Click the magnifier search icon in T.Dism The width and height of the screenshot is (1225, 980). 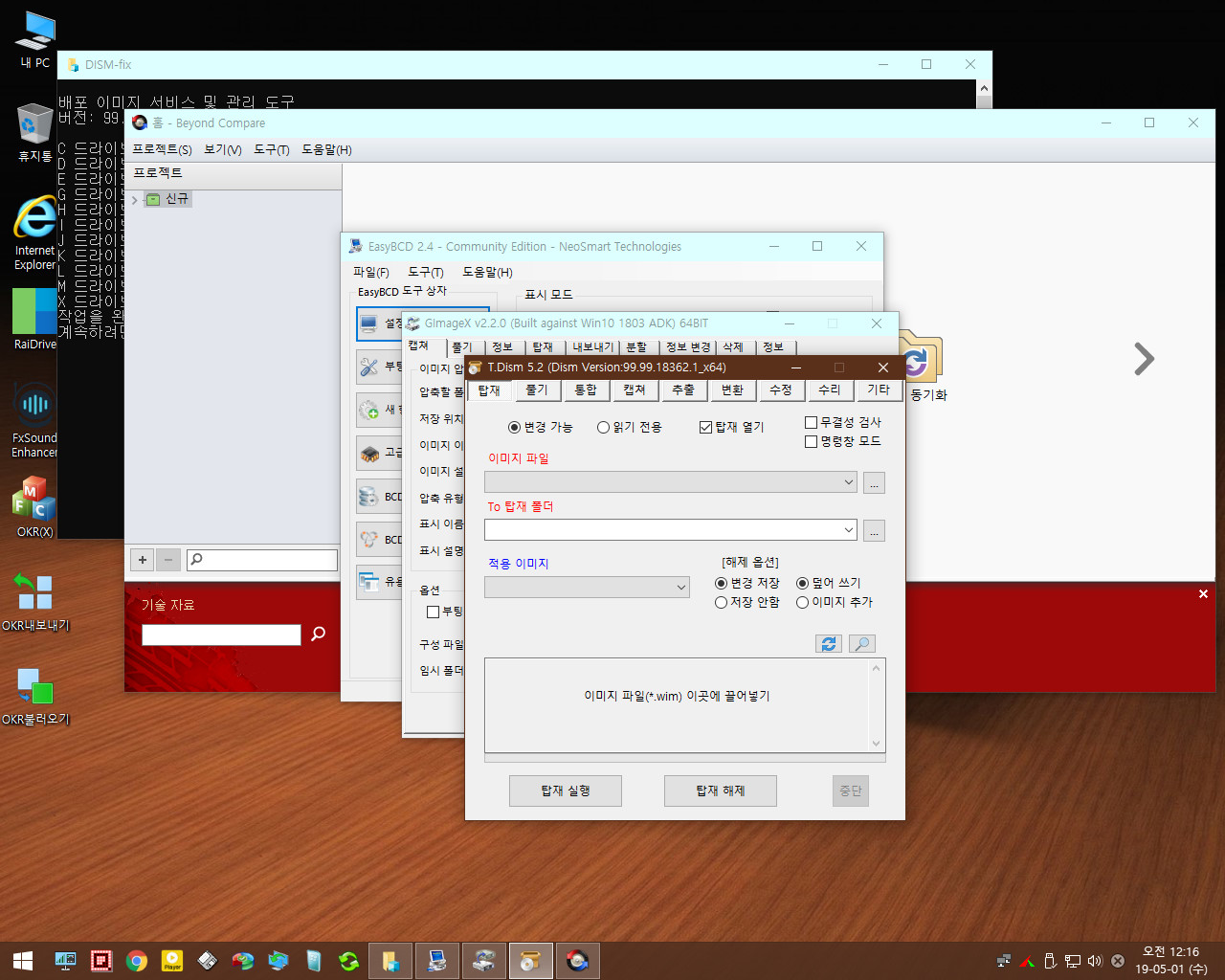pyautogui.click(x=862, y=644)
